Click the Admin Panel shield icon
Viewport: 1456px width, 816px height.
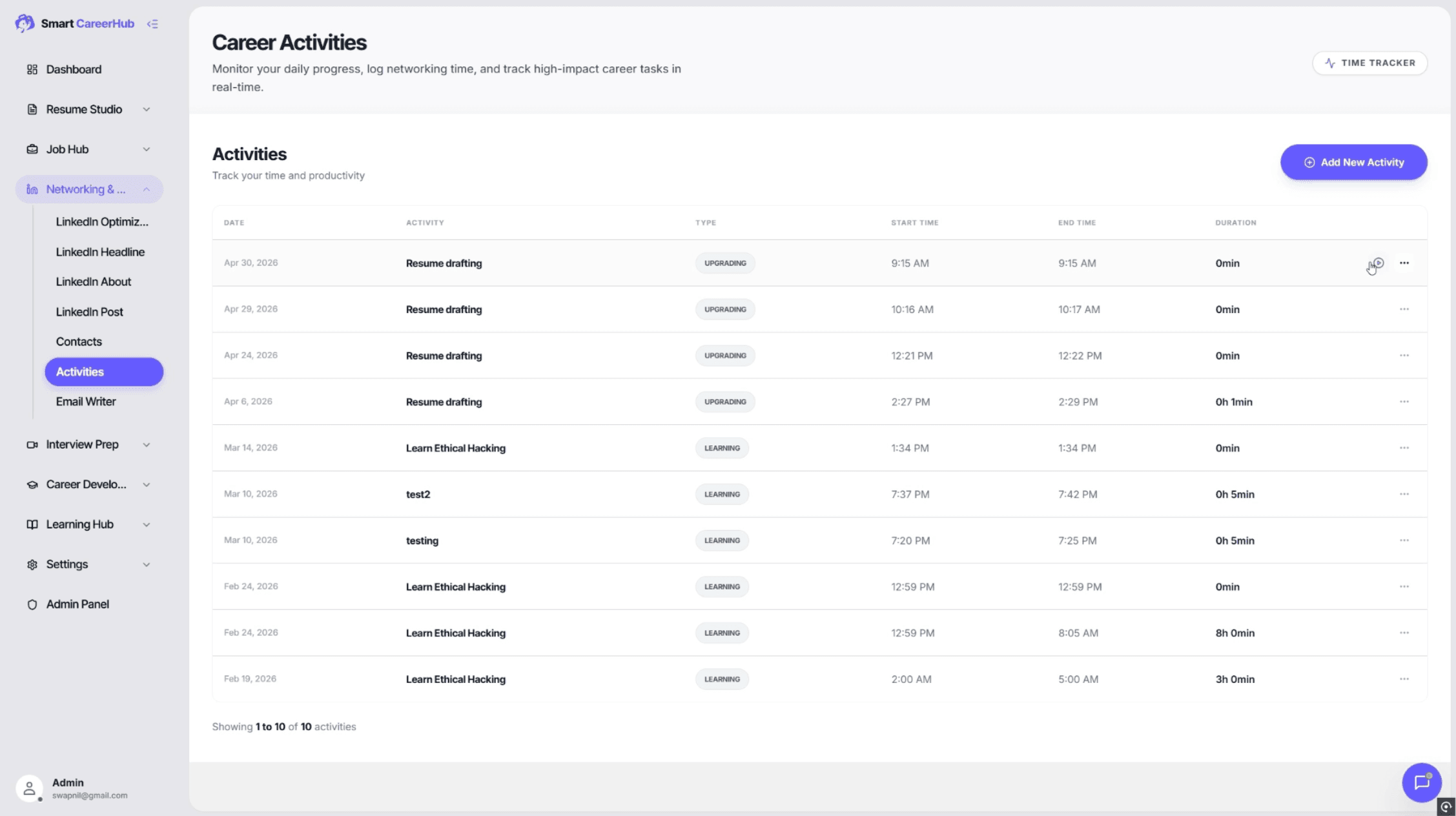coord(32,604)
